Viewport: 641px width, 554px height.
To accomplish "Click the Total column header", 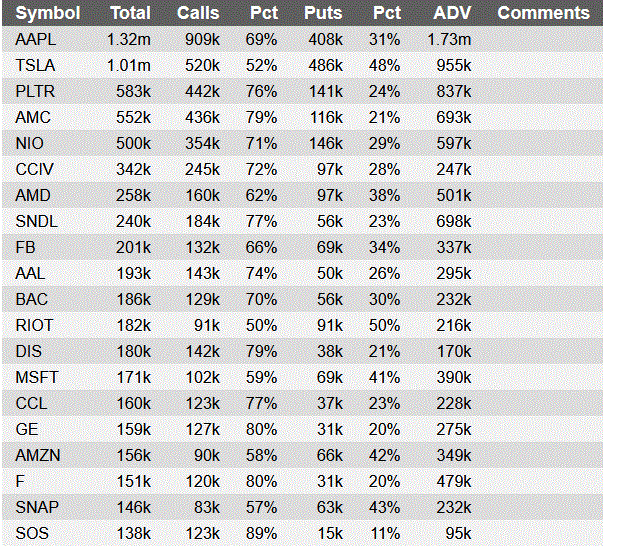I will [x=130, y=13].
